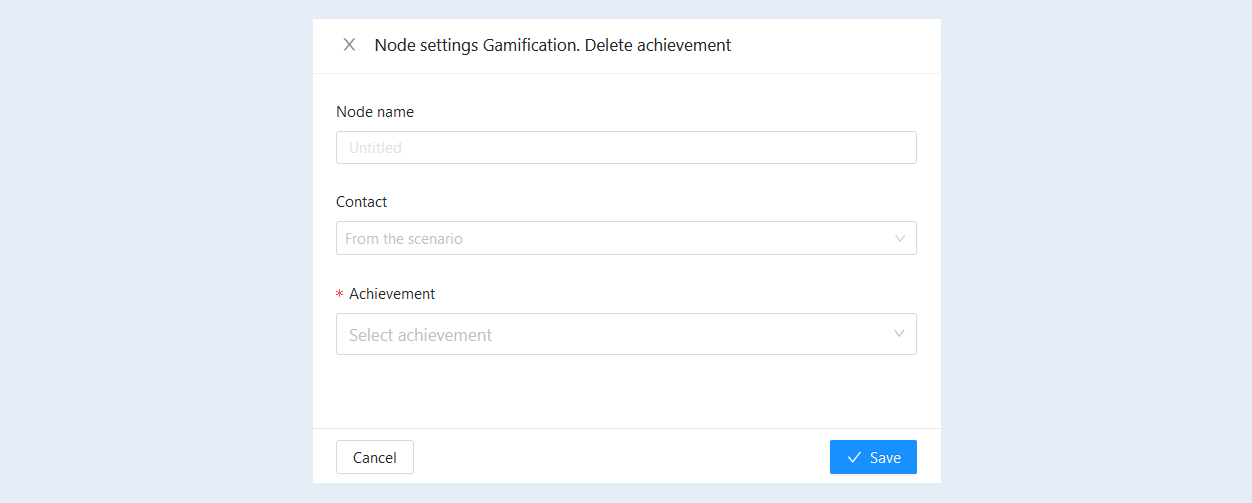The image size is (1252, 503).
Task: Open the Contact dropdown
Action: click(626, 238)
